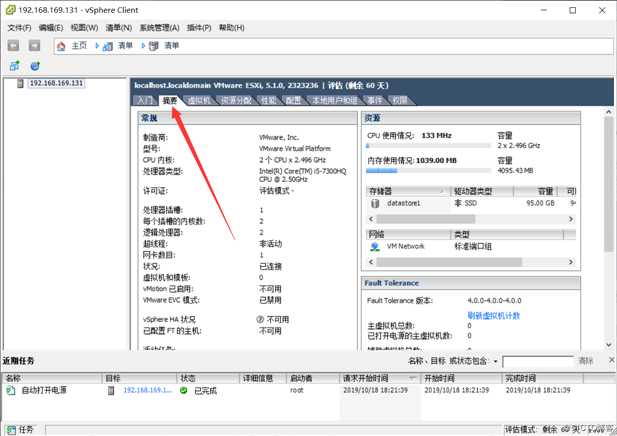617x436 pixels.
Task: Click second 清单 host inventory icon
Action: click(x=153, y=46)
